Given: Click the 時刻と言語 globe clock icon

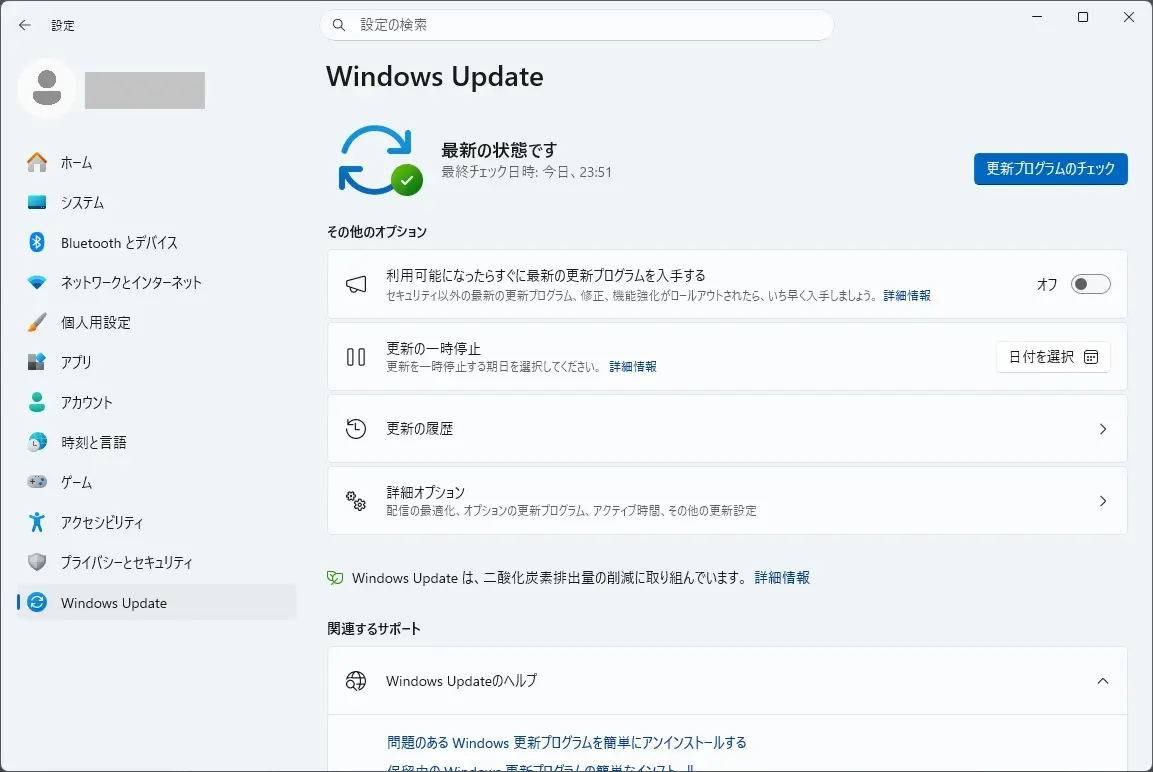Looking at the screenshot, I should 37,442.
